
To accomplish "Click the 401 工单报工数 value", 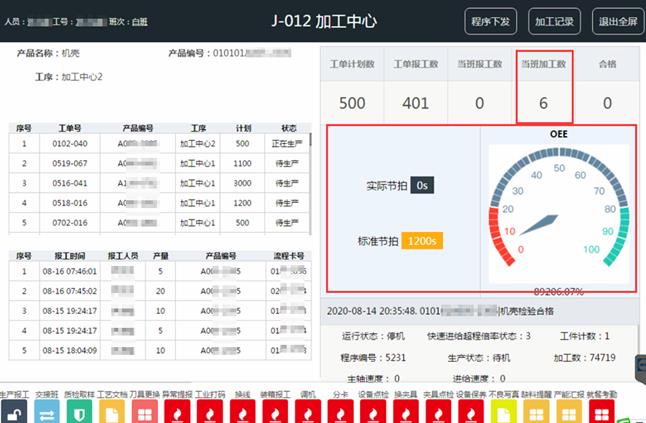I will pyautogui.click(x=416, y=103).
